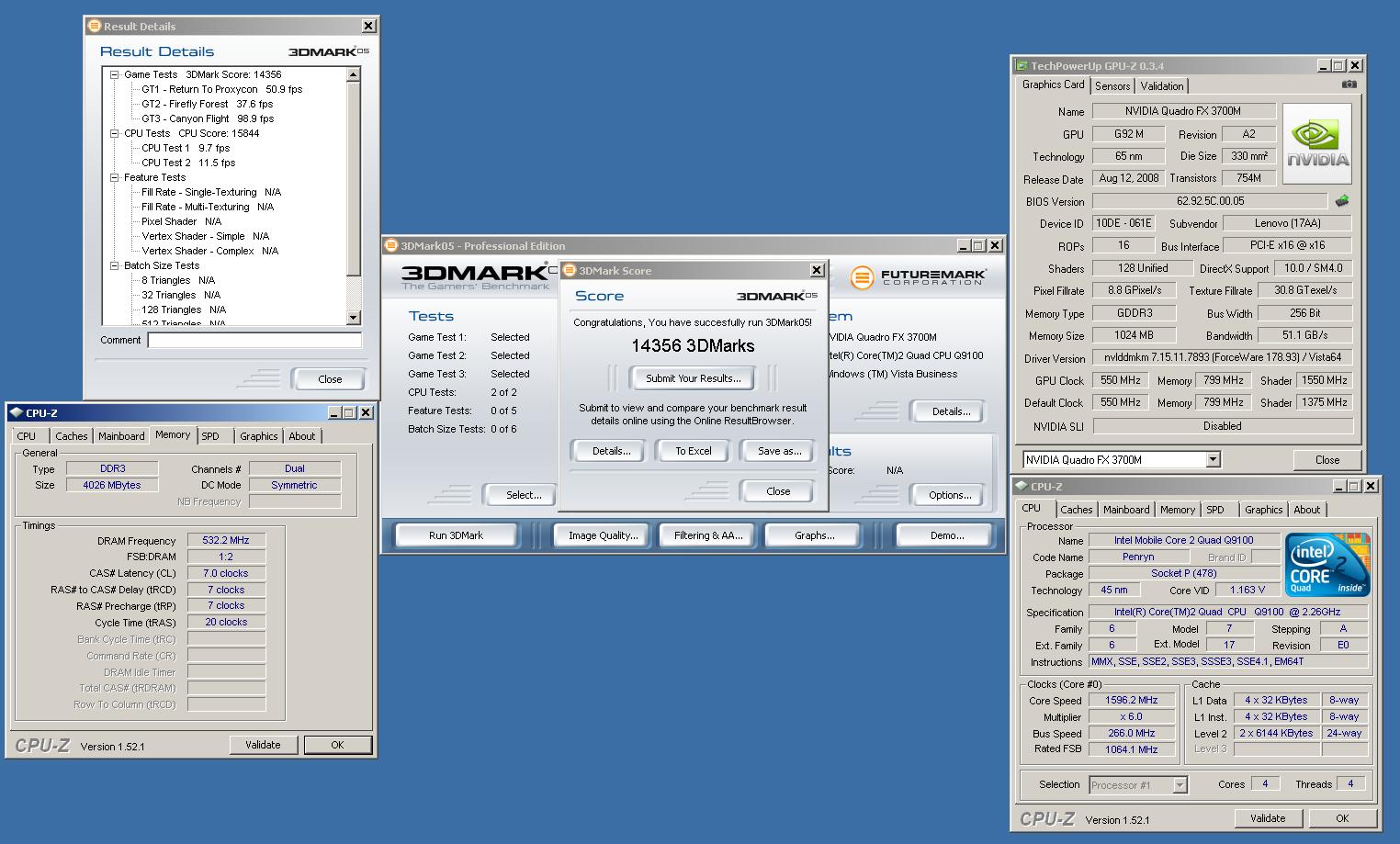Viewport: 1400px width, 844px height.
Task: Click Validate in CPU-Z processor window
Action: click(x=1267, y=817)
